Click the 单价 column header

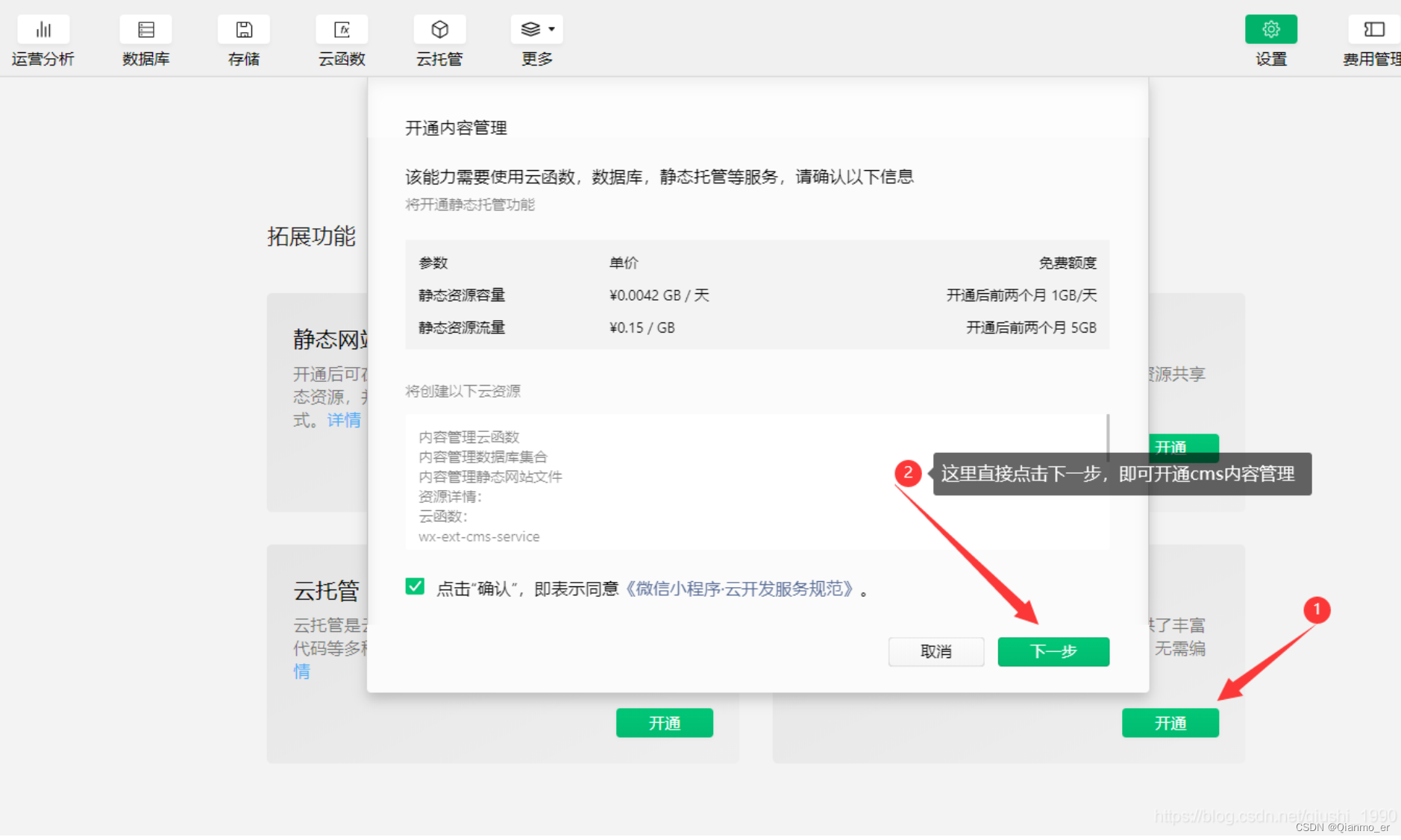624,263
